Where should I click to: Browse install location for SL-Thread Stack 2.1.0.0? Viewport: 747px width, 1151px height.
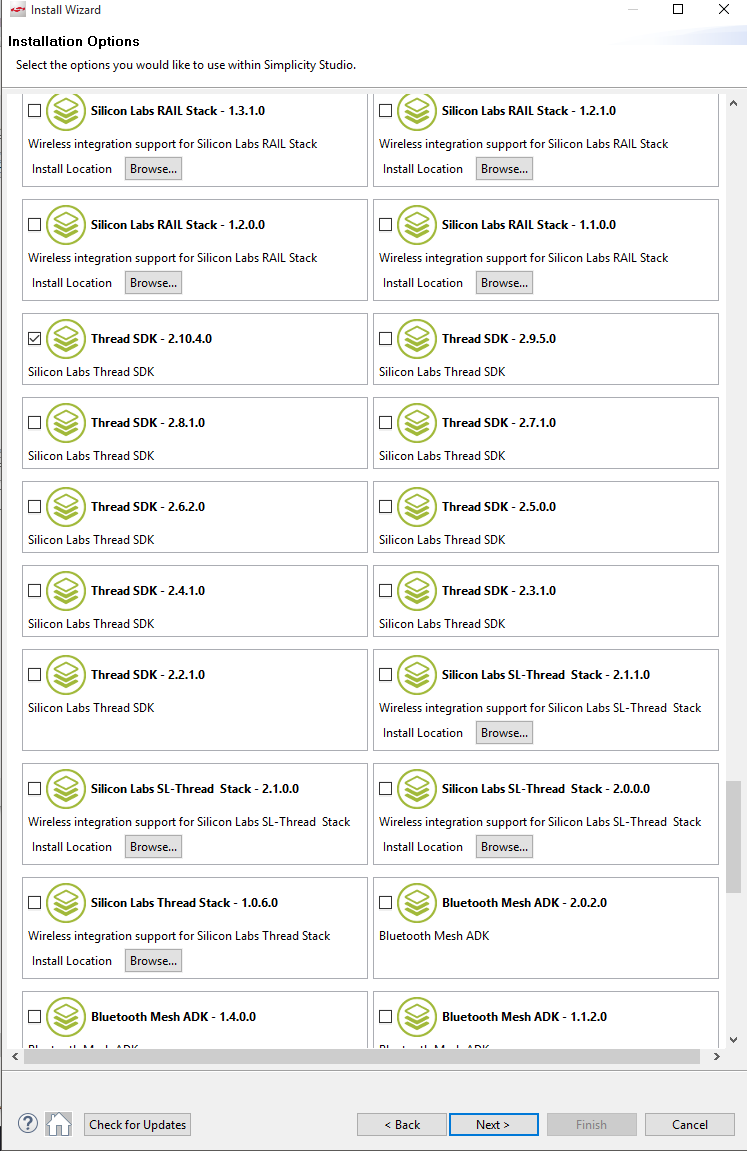pos(153,847)
